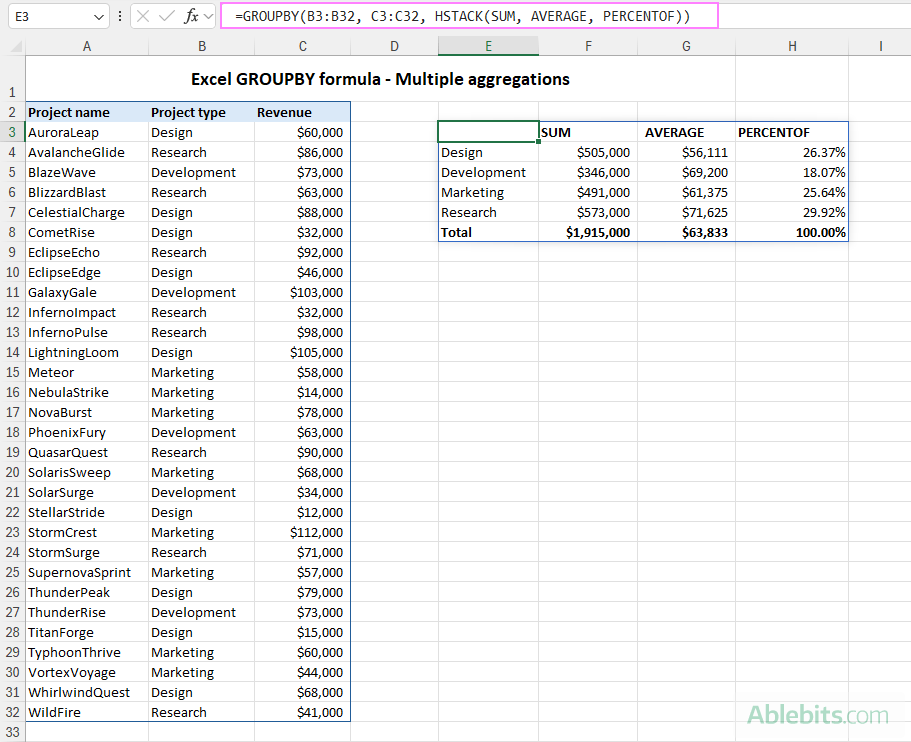Click the vertical ellipsis beside the Name Box

(120, 15)
